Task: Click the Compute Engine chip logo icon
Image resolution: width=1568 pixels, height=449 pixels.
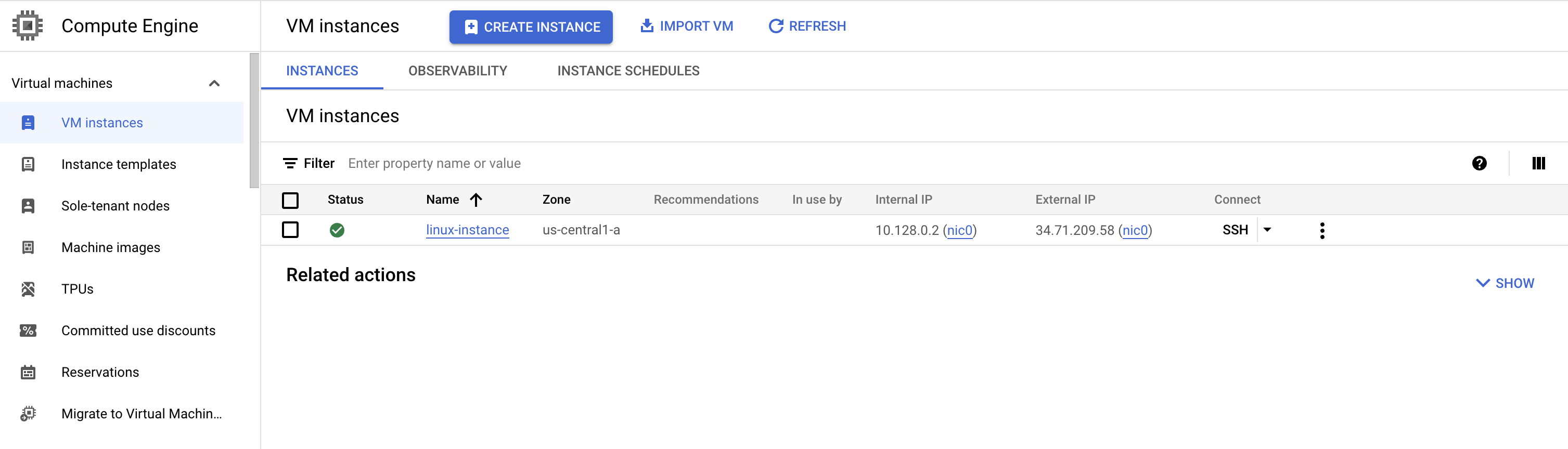Action: [x=28, y=25]
